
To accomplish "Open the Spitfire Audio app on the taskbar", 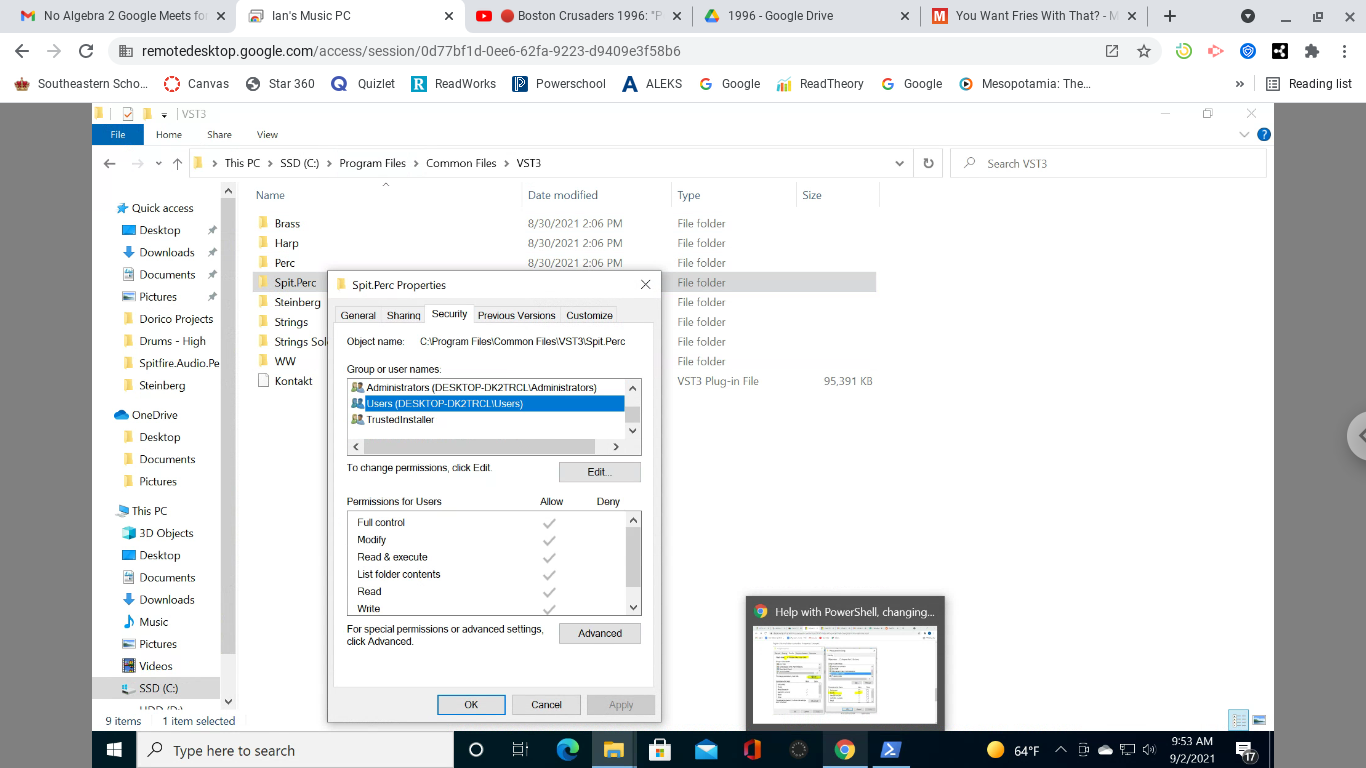I will [797, 750].
